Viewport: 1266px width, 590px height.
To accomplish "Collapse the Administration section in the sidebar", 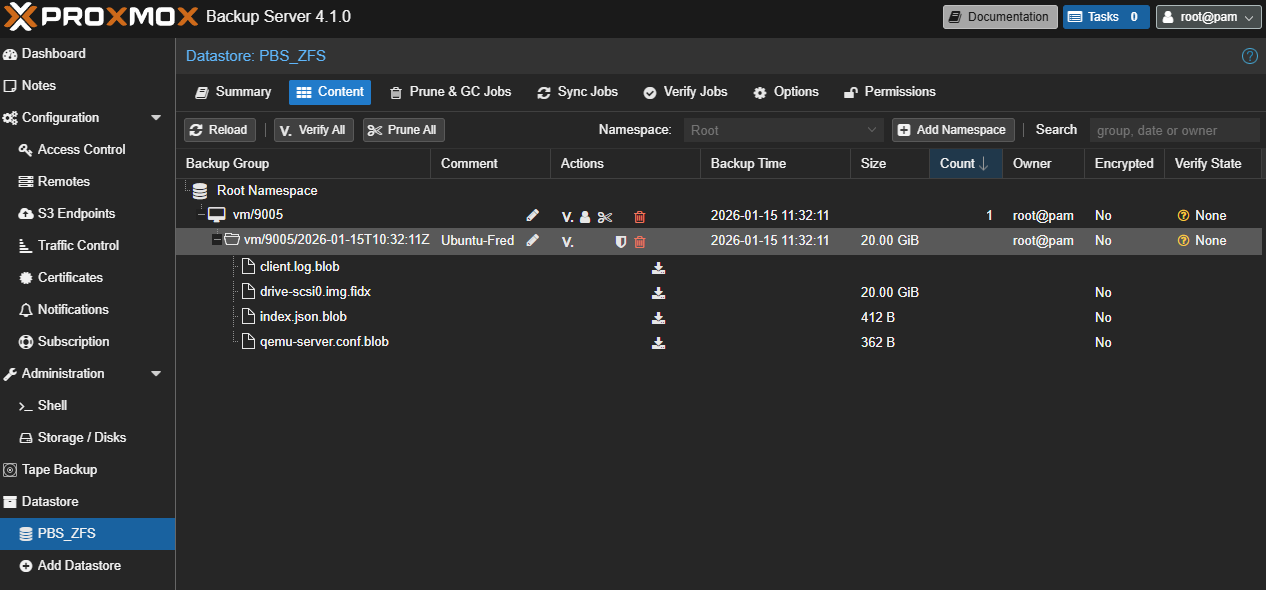I will pyautogui.click(x=155, y=374).
